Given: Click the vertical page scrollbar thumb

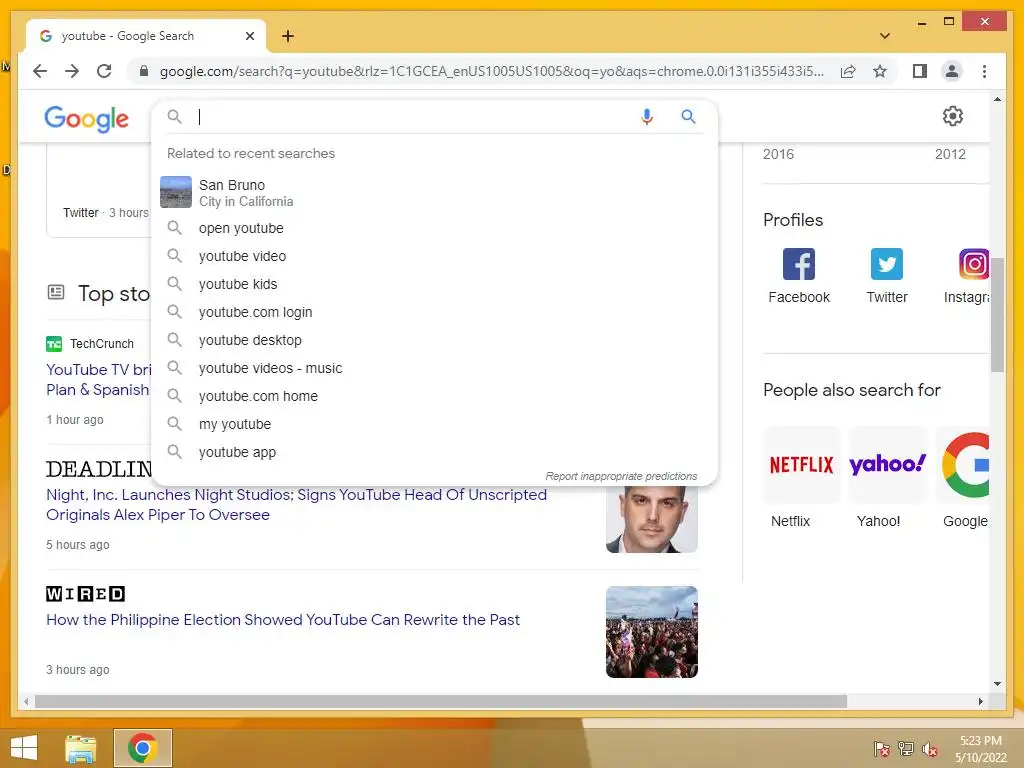Looking at the screenshot, I should (x=997, y=315).
